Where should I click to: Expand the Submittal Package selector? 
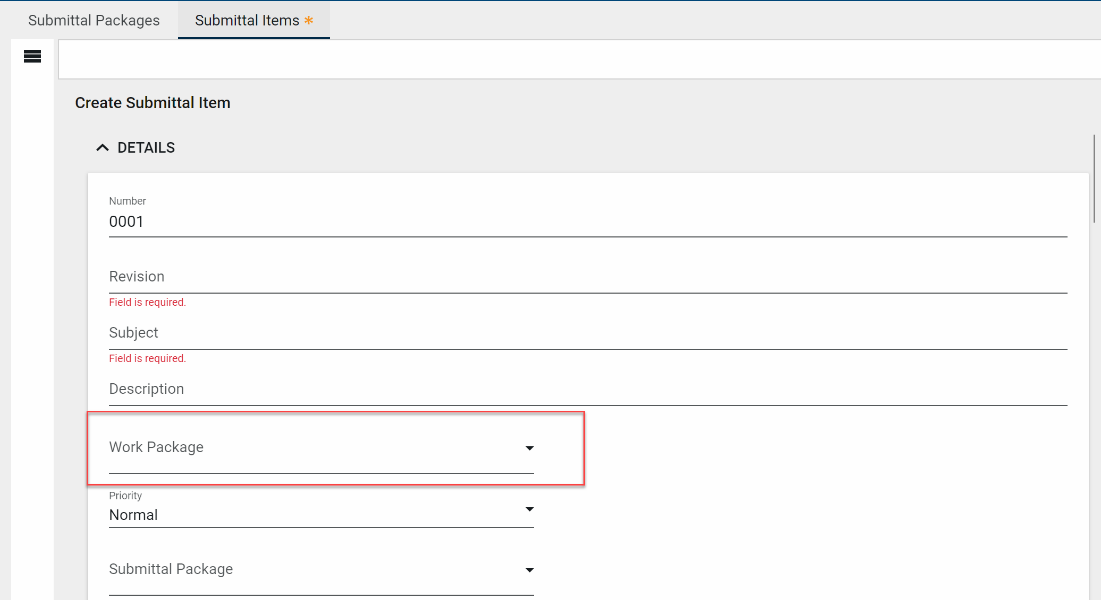[310, 570]
